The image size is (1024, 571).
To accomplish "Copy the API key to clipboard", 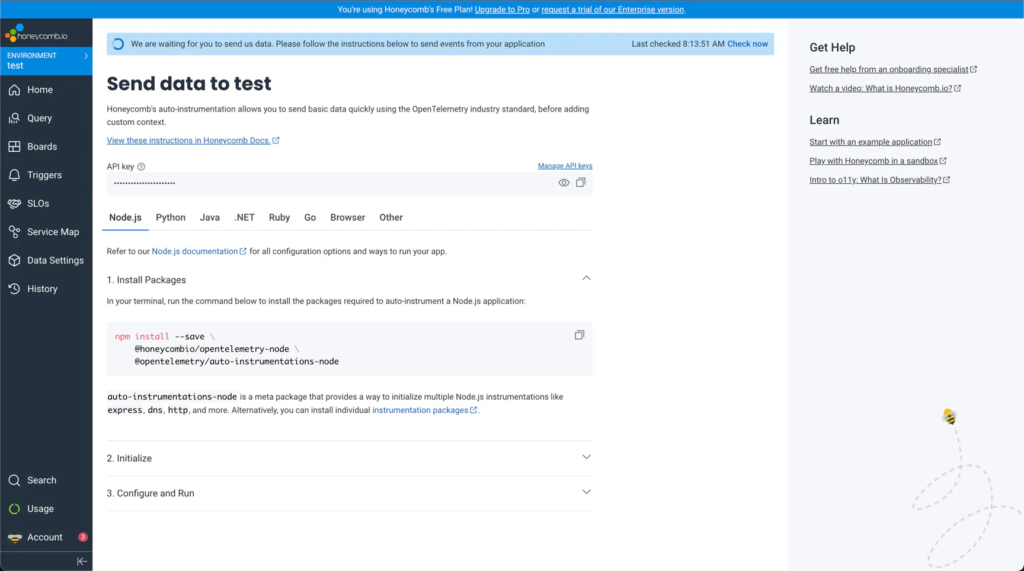I will pyautogui.click(x=580, y=183).
